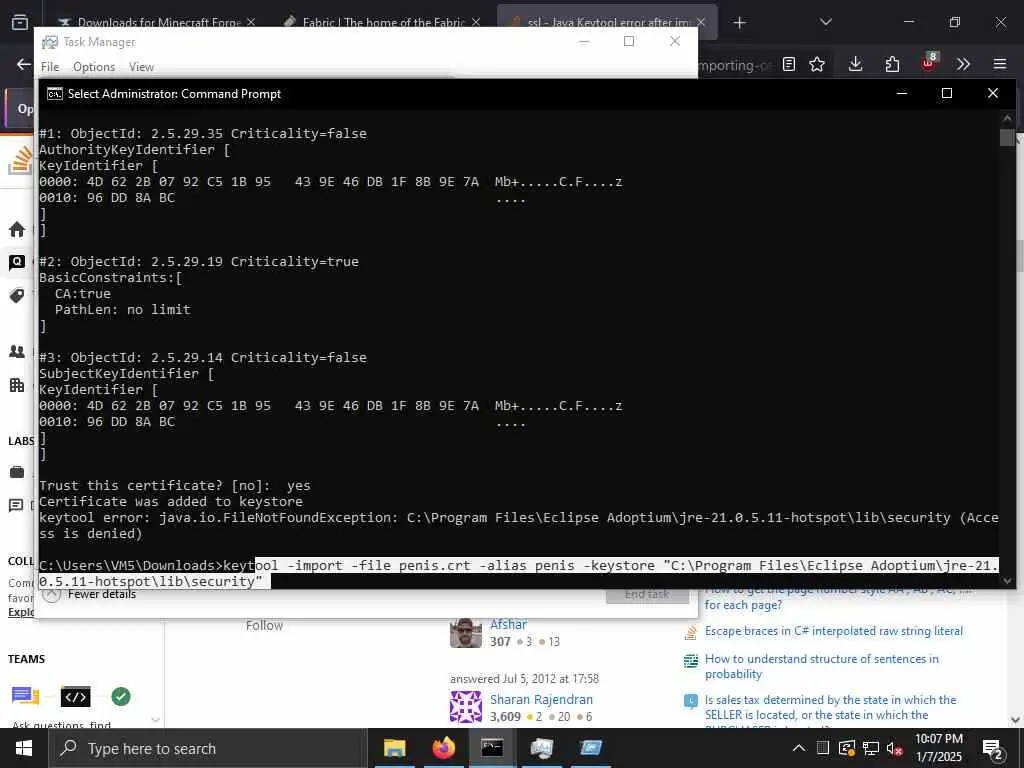Open Firefox downloads panel icon

(x=856, y=64)
